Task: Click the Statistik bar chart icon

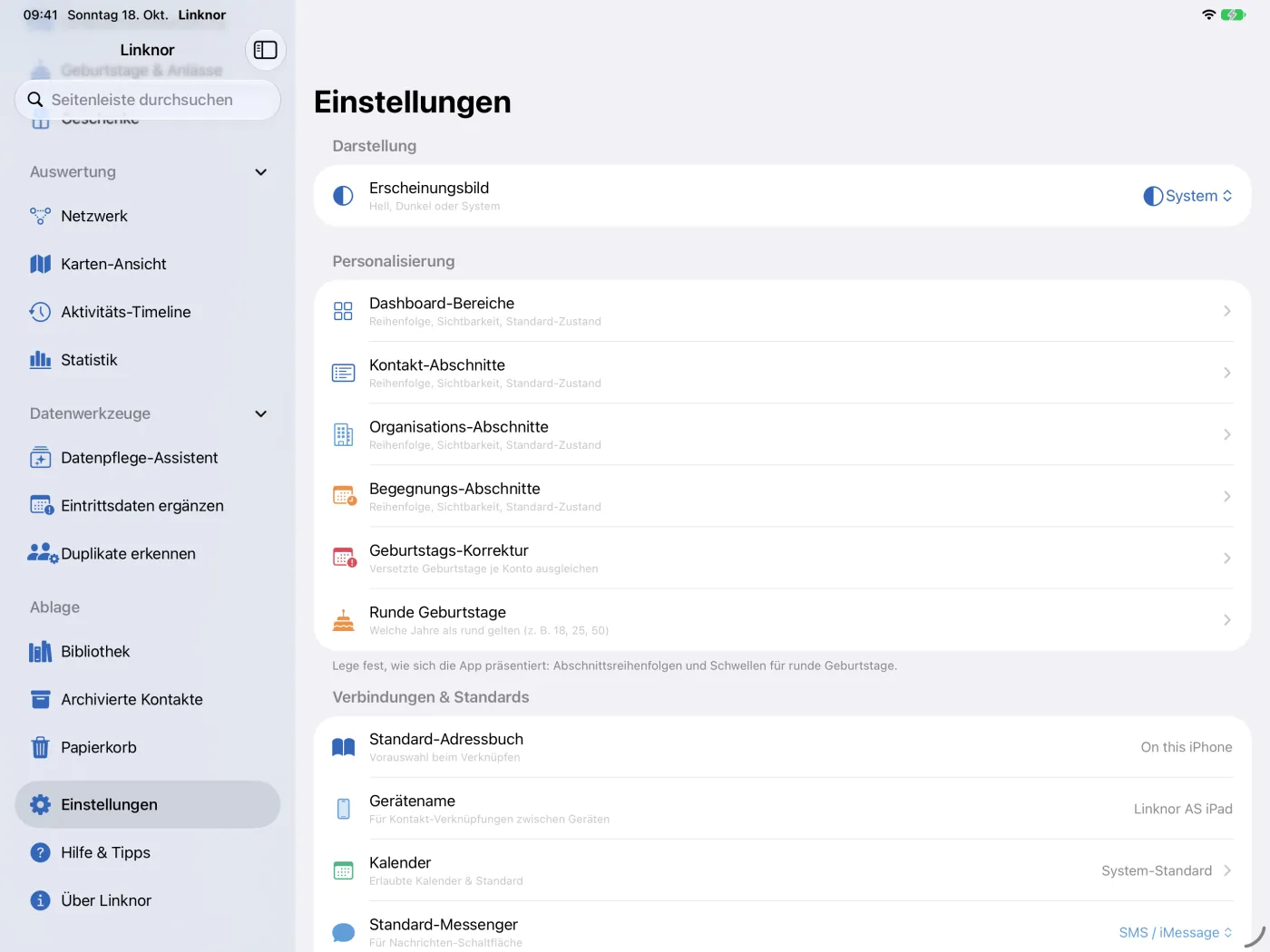Action: pyautogui.click(x=40, y=360)
